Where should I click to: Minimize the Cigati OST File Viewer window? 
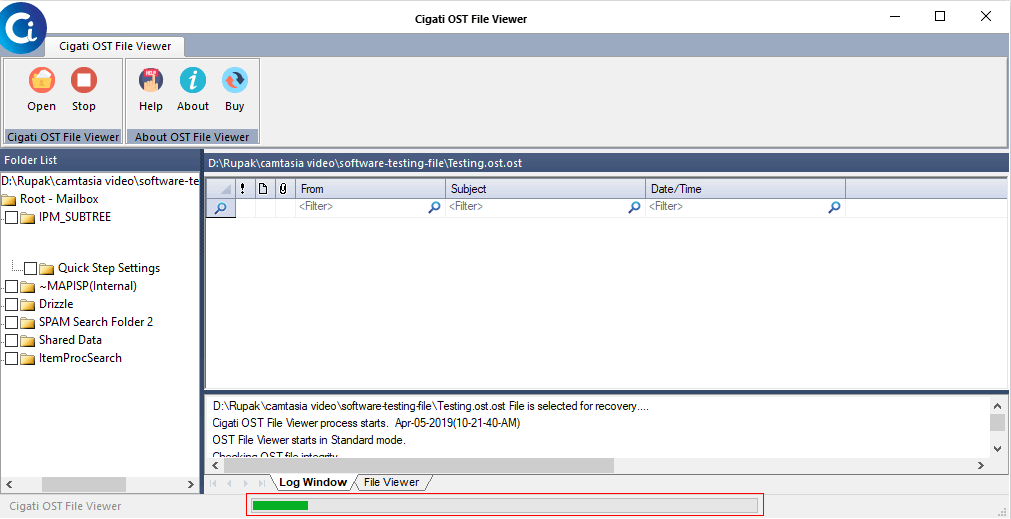pyautogui.click(x=895, y=17)
